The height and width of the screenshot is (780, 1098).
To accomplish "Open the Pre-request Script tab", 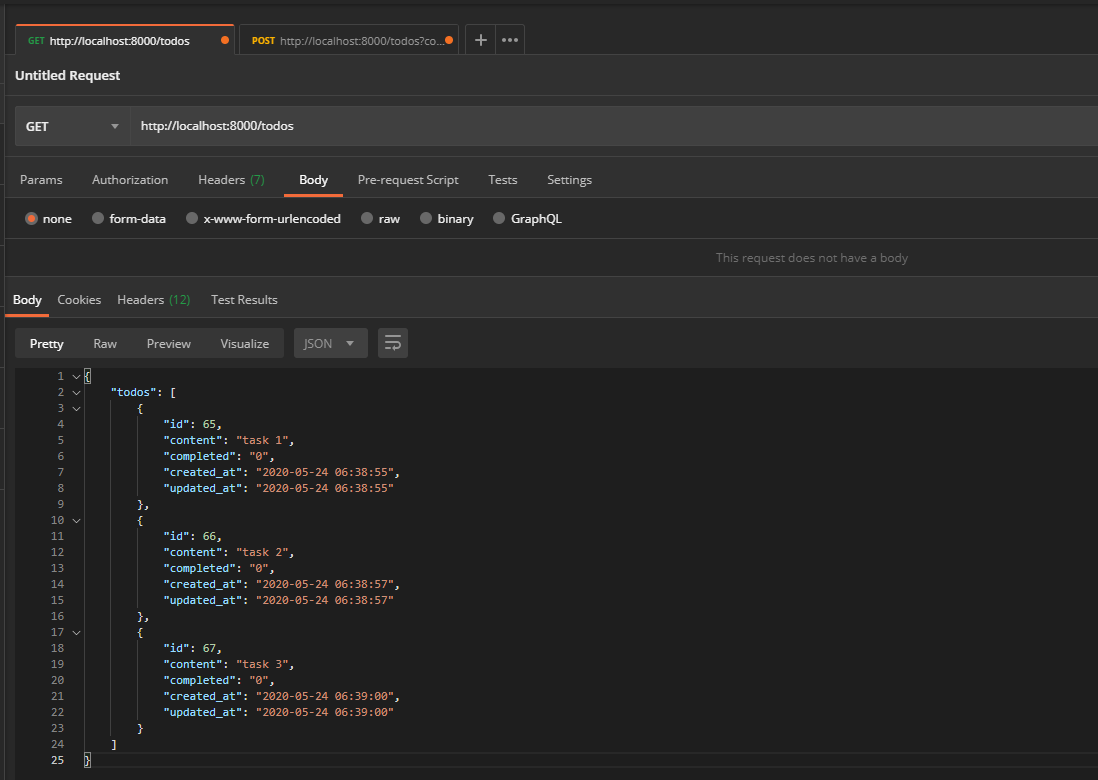I will click(408, 180).
